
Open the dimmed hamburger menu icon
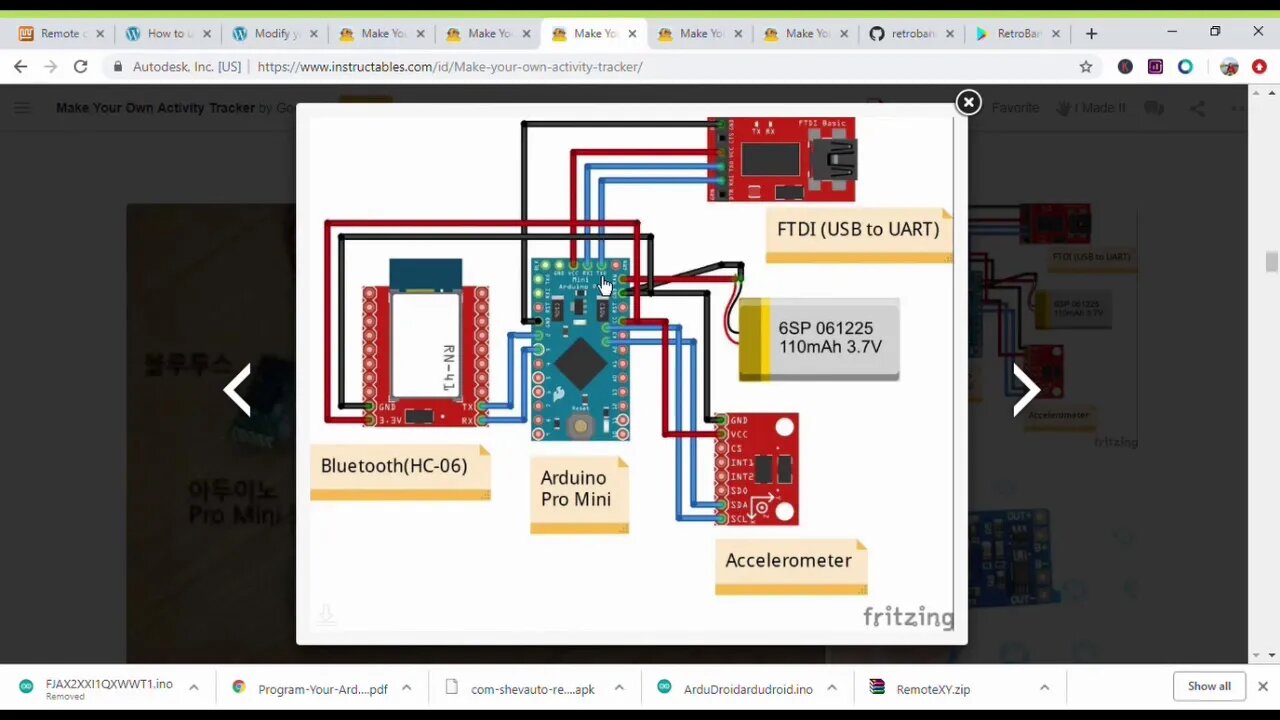click(x=22, y=108)
